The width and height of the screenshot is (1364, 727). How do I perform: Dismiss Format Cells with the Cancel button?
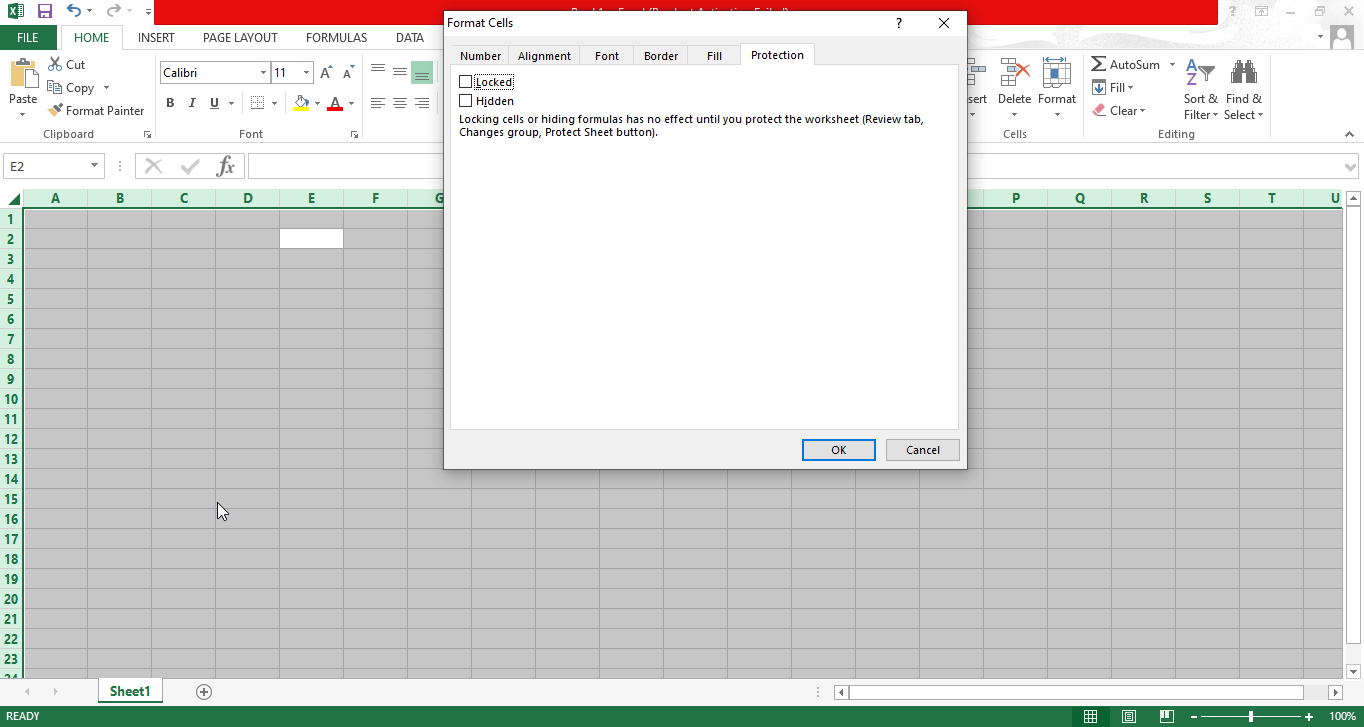(923, 450)
